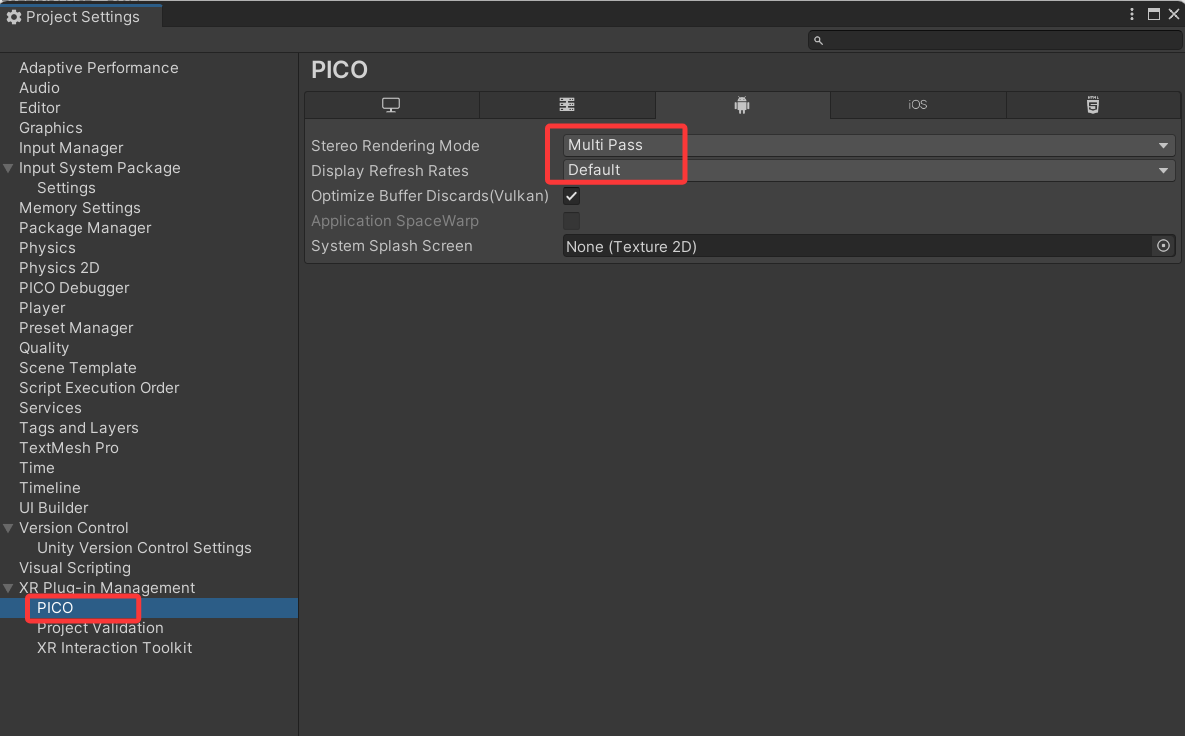
Task: Collapse the XR Plug-in Management group
Action: (8, 588)
